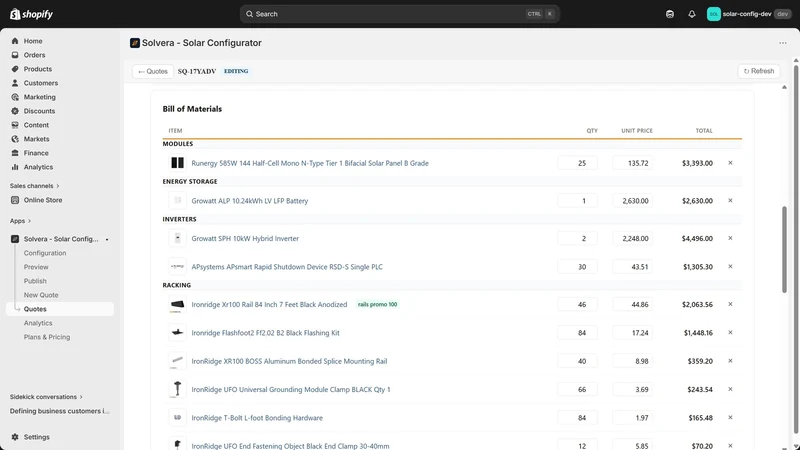Open the Shopify logo home link

pyautogui.click(x=32, y=14)
